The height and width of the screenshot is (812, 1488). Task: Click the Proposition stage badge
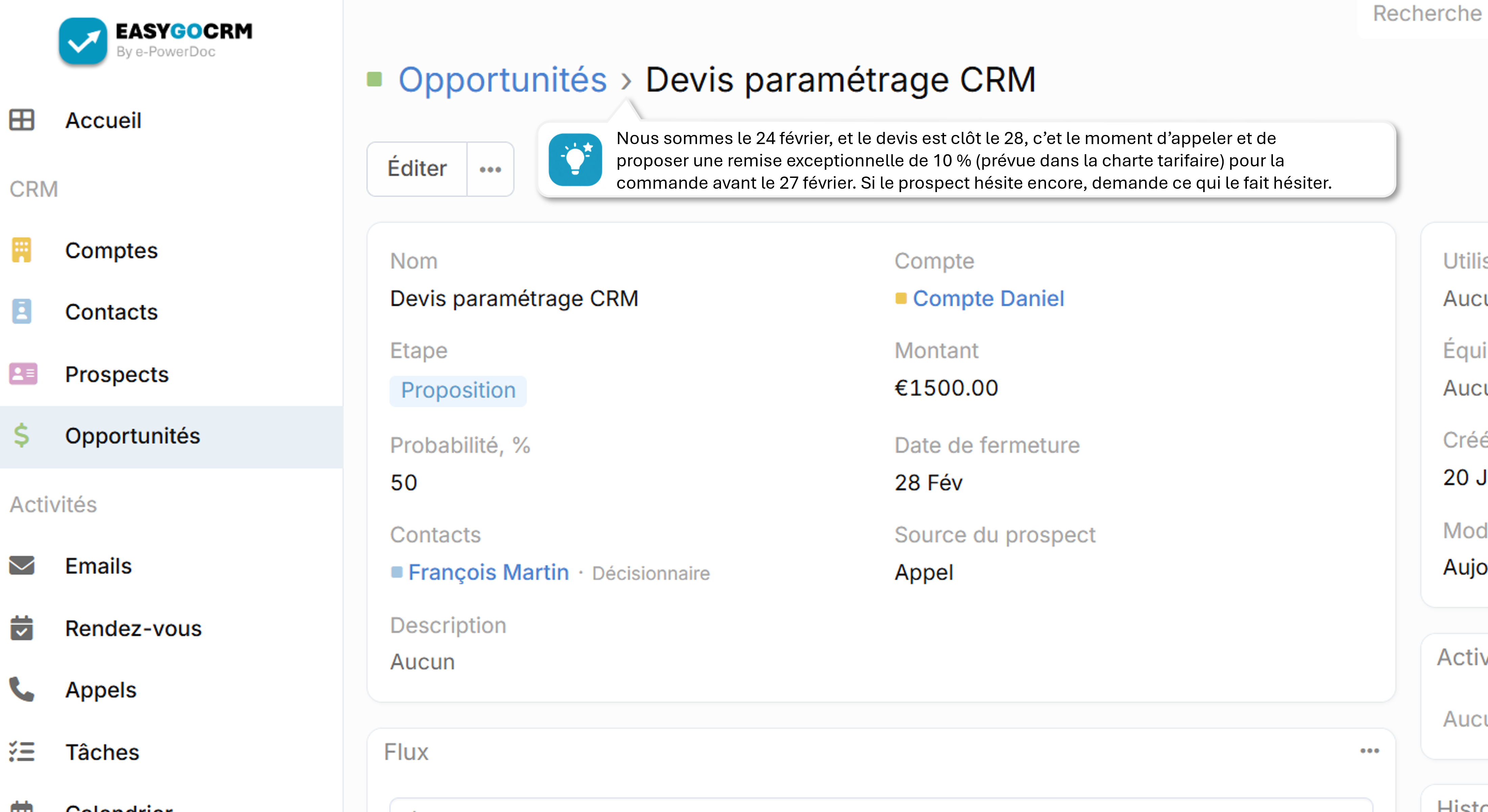(458, 390)
